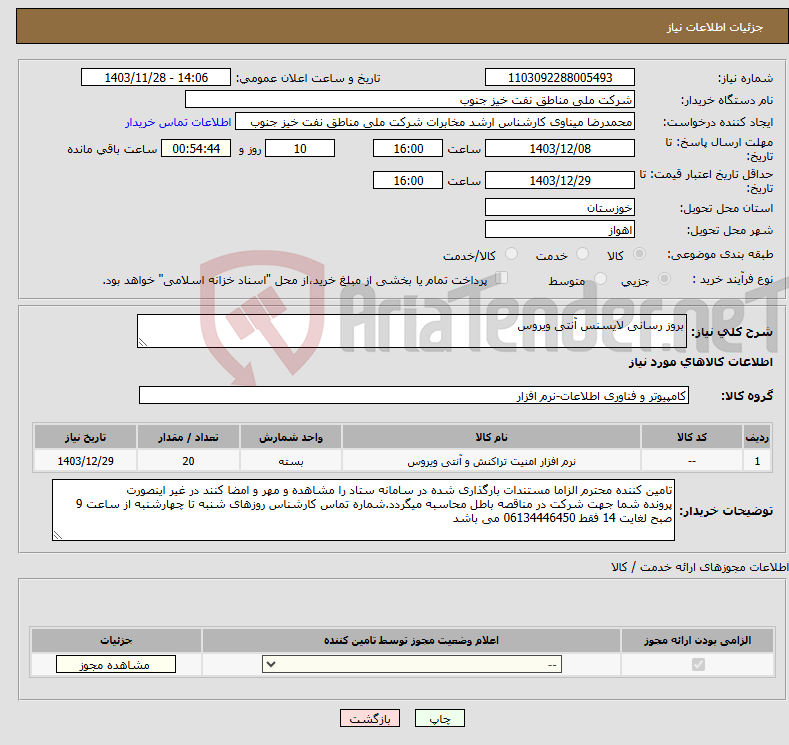Click the announcement date field 1403/11/28 - 14:06
The image size is (789, 745).
[156, 77]
